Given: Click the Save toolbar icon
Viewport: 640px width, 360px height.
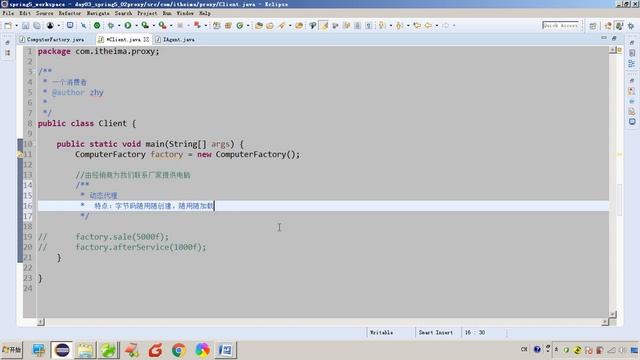Looking at the screenshot, I should tap(26, 26).
